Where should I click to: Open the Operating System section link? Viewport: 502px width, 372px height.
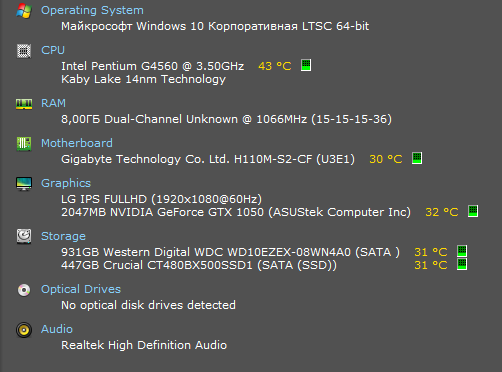click(x=92, y=10)
